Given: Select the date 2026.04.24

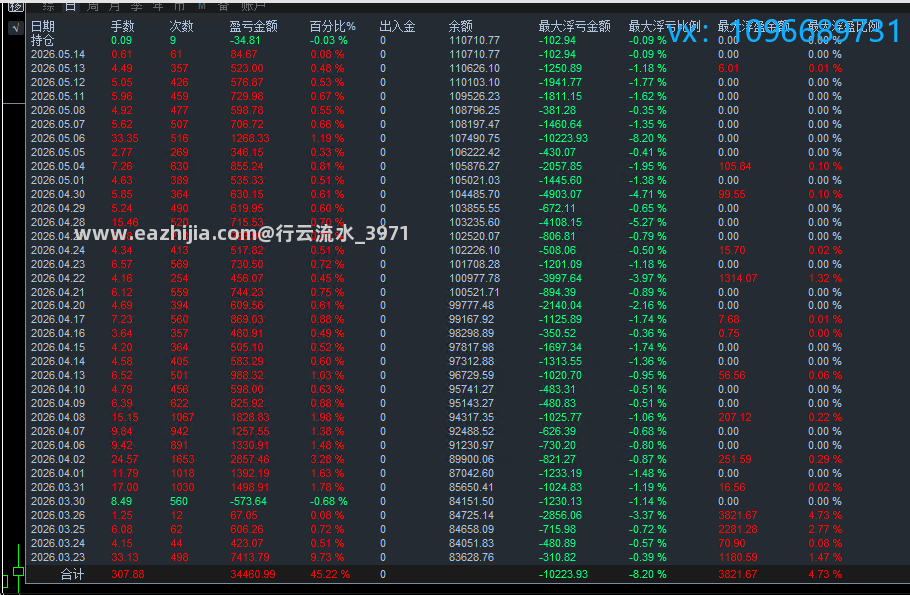Looking at the screenshot, I should tap(58, 250).
